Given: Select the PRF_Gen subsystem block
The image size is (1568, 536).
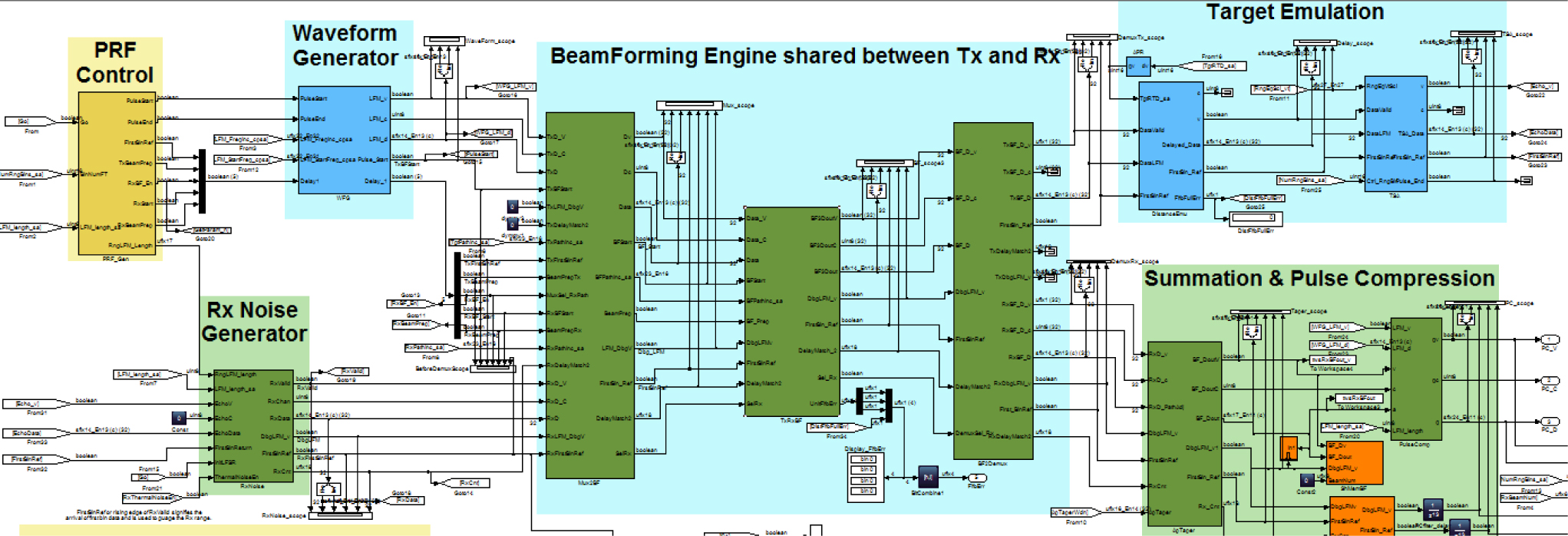Looking at the screenshot, I should coord(117,173).
